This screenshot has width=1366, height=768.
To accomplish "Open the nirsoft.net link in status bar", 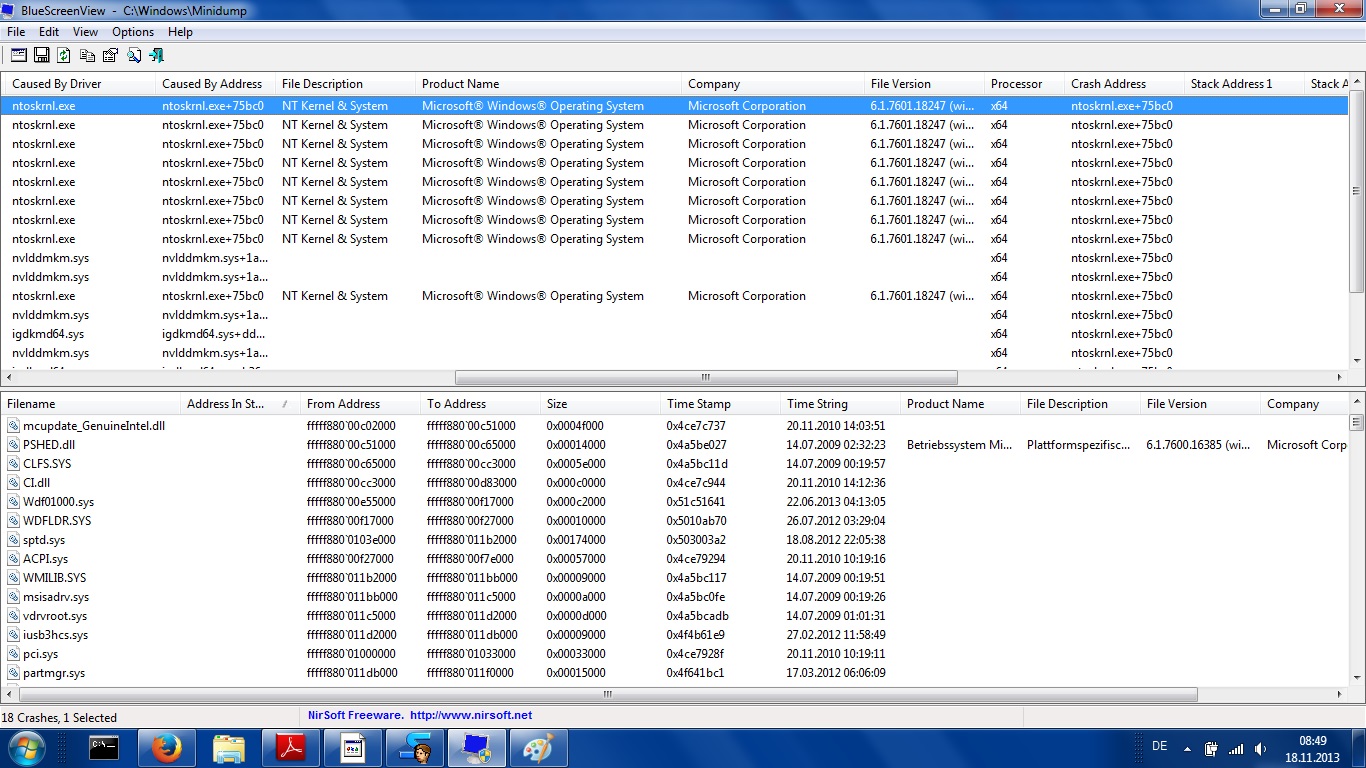I will 471,716.
